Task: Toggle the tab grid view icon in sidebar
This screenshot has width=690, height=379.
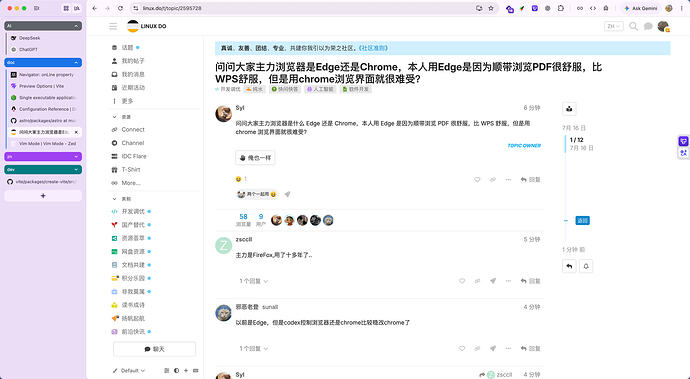Action: point(66,8)
